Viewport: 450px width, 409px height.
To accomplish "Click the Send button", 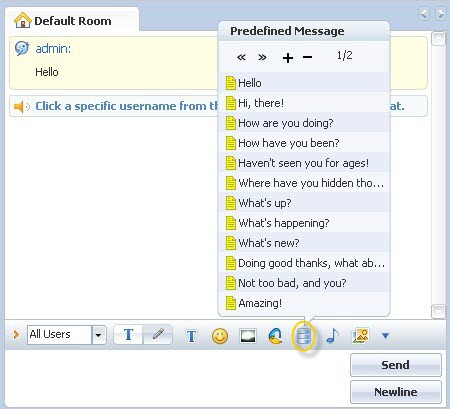I will [396, 365].
